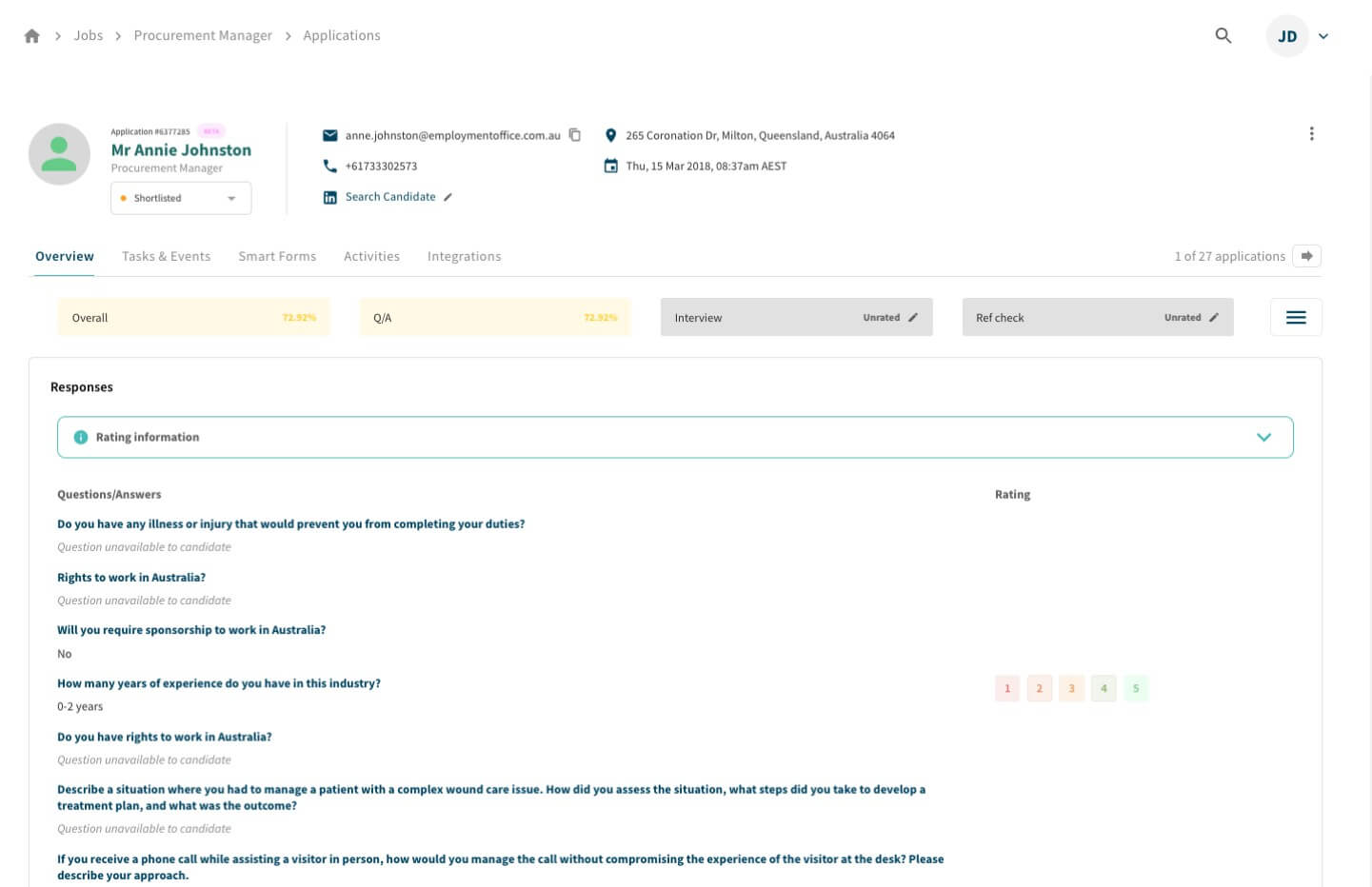Select the Overall rating card

194,317
